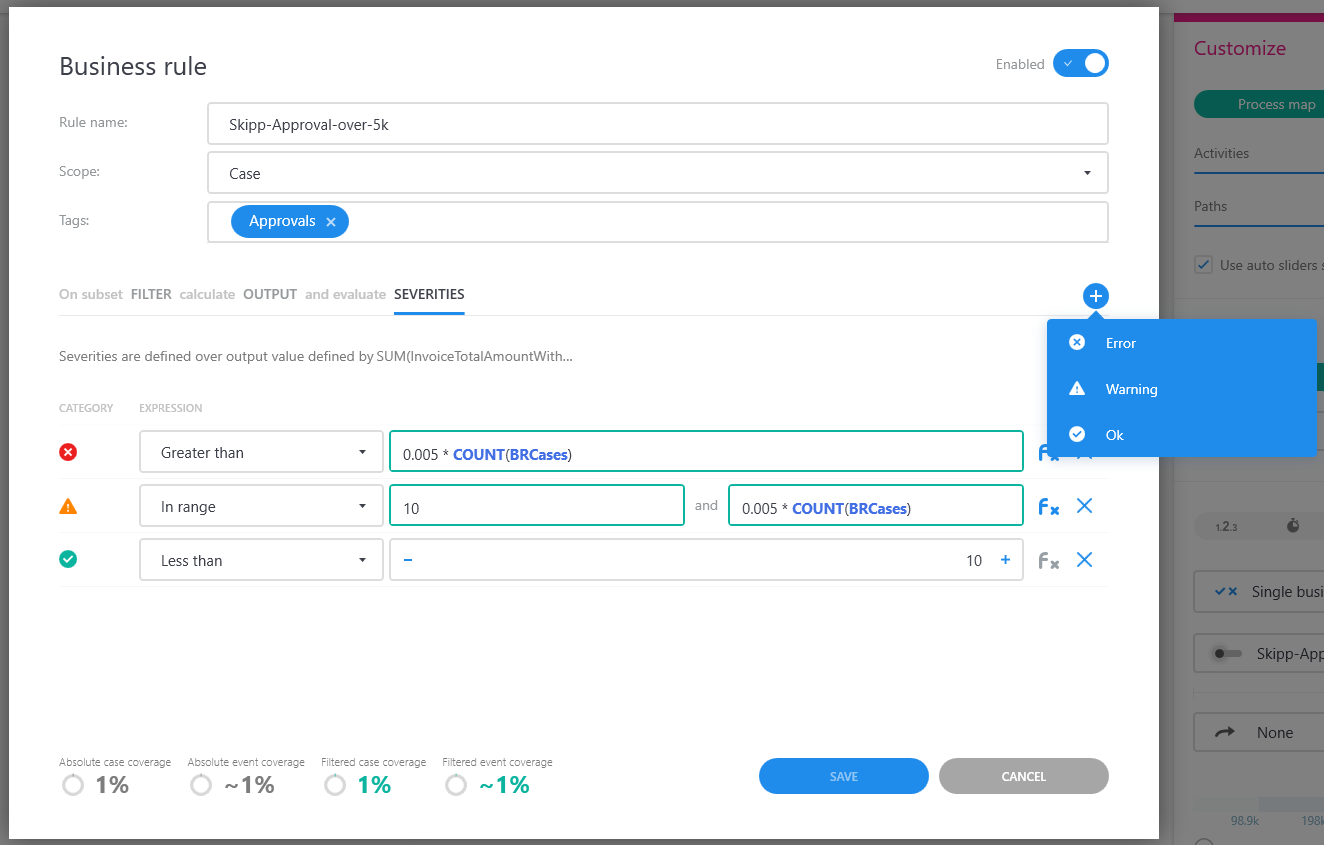This screenshot has width=1324, height=845.
Task: Delete the In range warning severity row
Action: (x=1084, y=506)
